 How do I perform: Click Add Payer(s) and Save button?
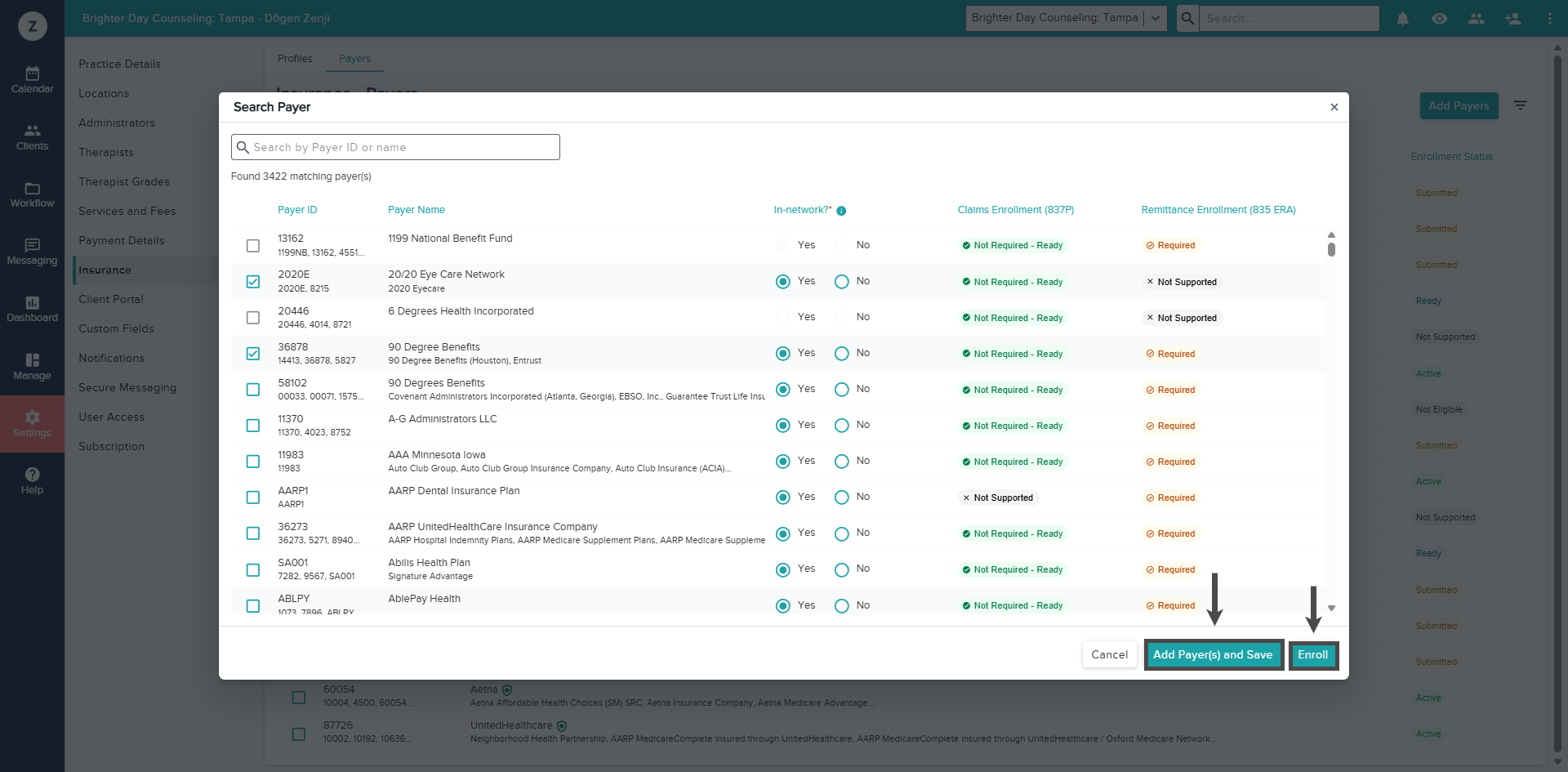pyautogui.click(x=1213, y=654)
